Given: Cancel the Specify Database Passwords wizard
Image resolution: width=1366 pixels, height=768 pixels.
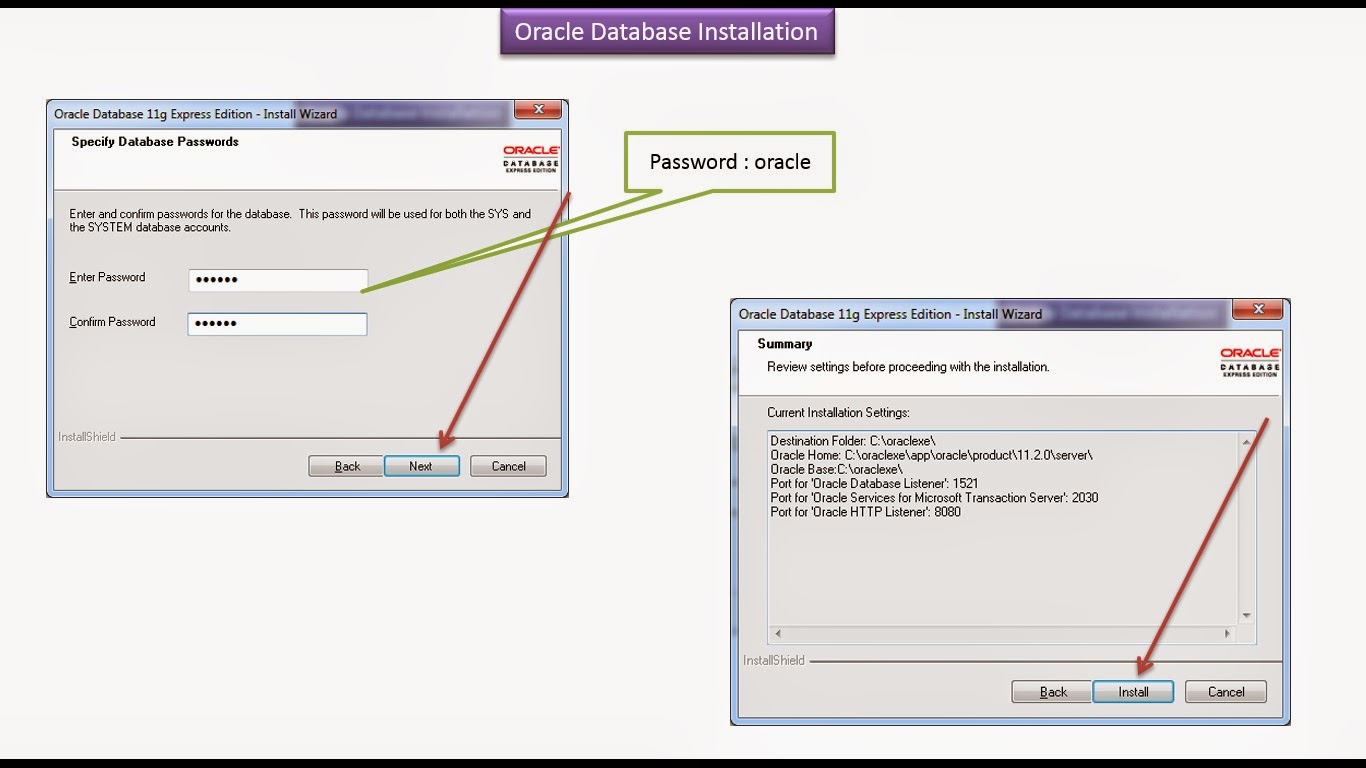Looking at the screenshot, I should [508, 466].
